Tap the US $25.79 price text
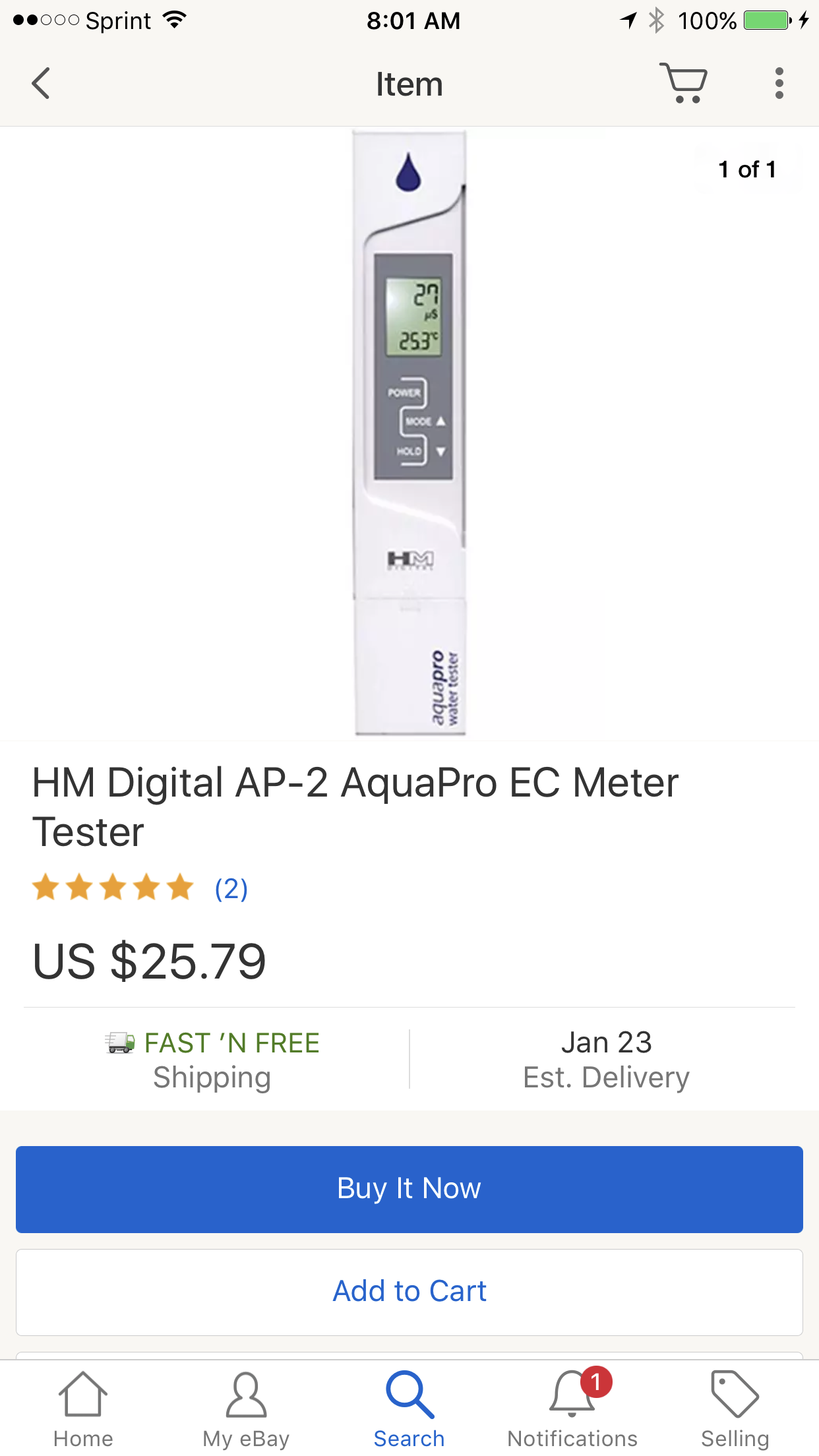This screenshot has width=819, height=1456. [x=149, y=961]
